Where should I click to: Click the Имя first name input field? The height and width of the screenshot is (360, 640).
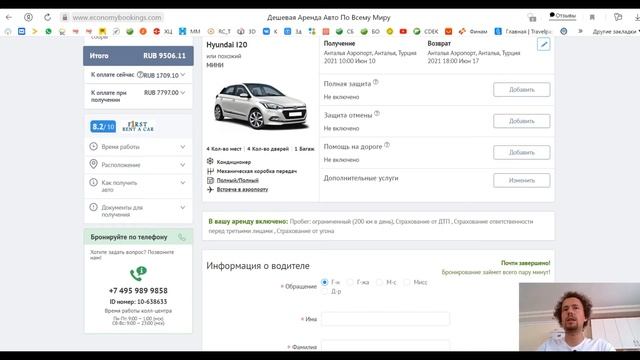(385, 319)
